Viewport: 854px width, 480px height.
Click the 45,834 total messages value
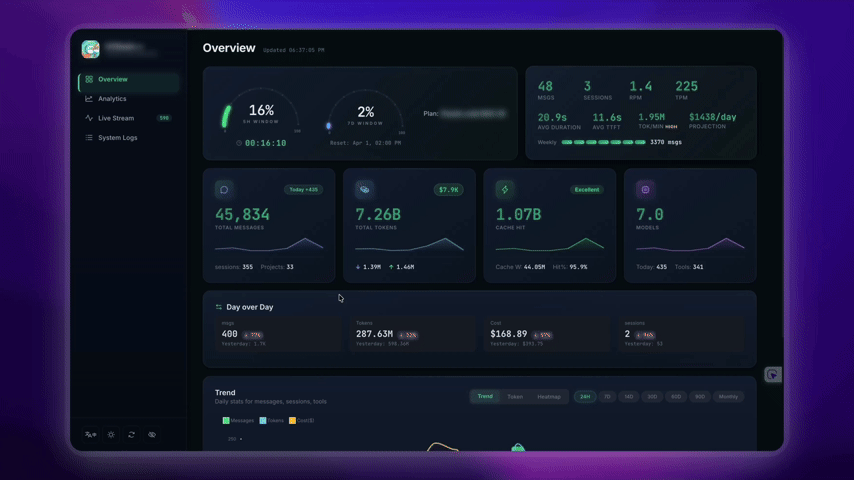[242, 215]
